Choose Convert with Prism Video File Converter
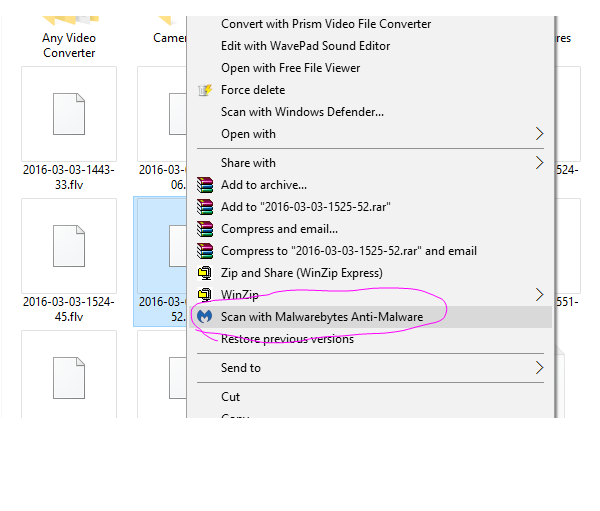This screenshot has width=600, height=511. pos(326,24)
